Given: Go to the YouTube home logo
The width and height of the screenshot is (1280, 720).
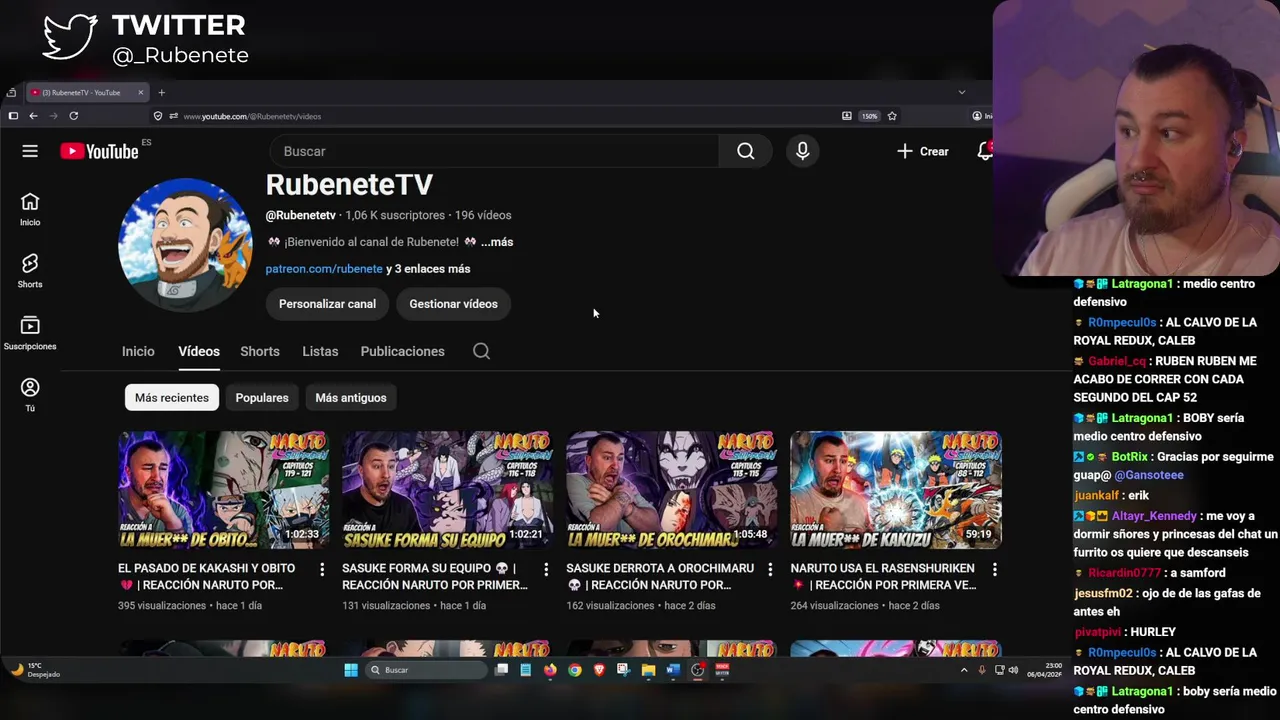Looking at the screenshot, I should point(99,151).
